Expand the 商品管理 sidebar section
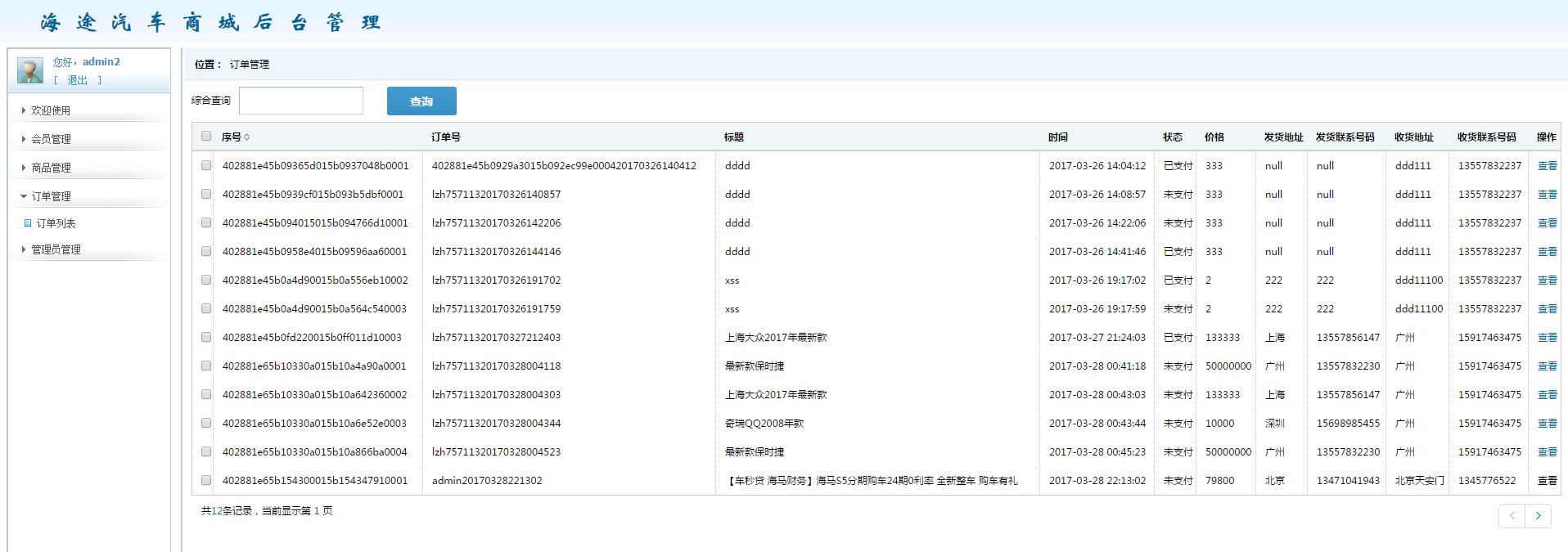 tap(51, 168)
